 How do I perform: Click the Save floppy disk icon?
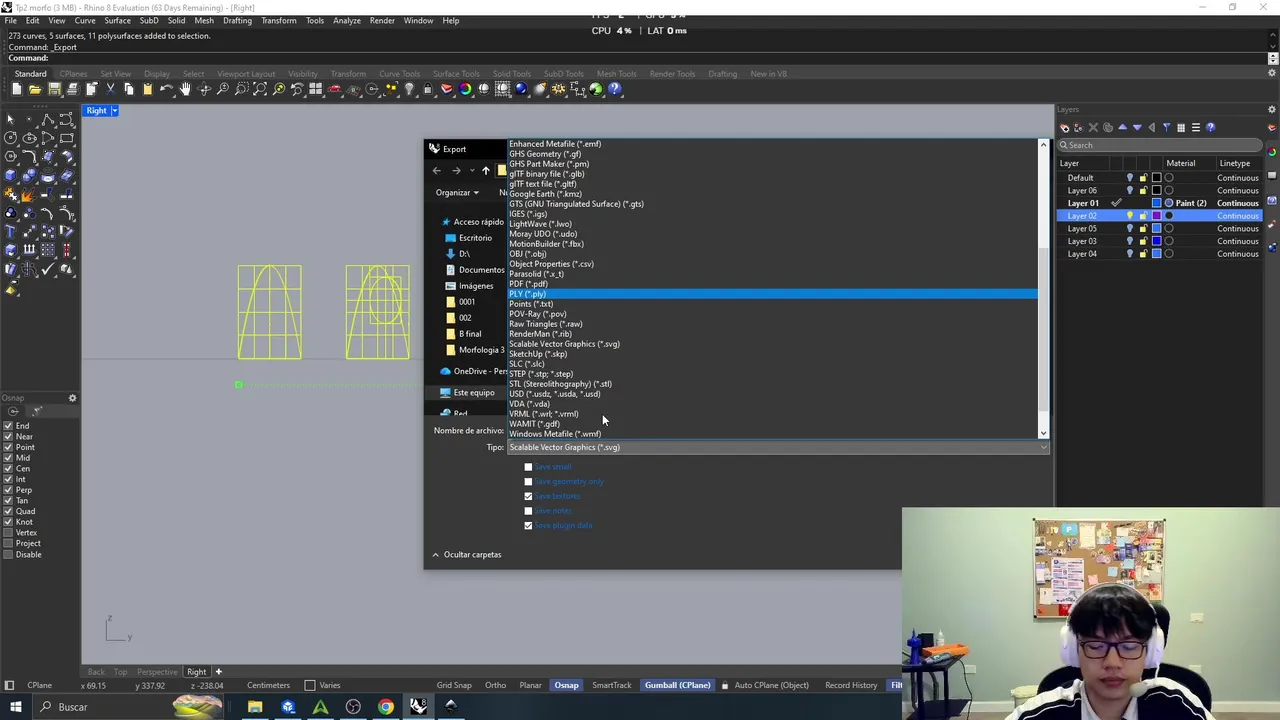pos(54,89)
